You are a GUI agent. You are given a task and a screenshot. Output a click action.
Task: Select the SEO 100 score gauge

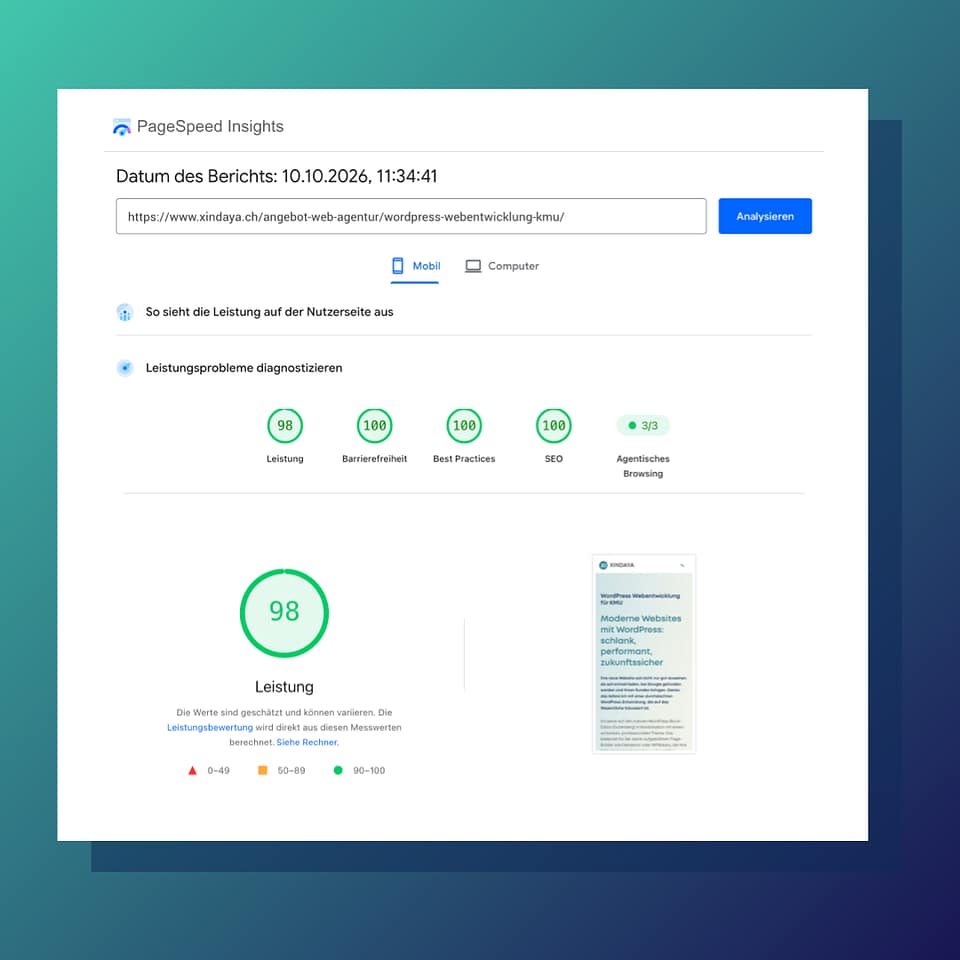pos(553,426)
